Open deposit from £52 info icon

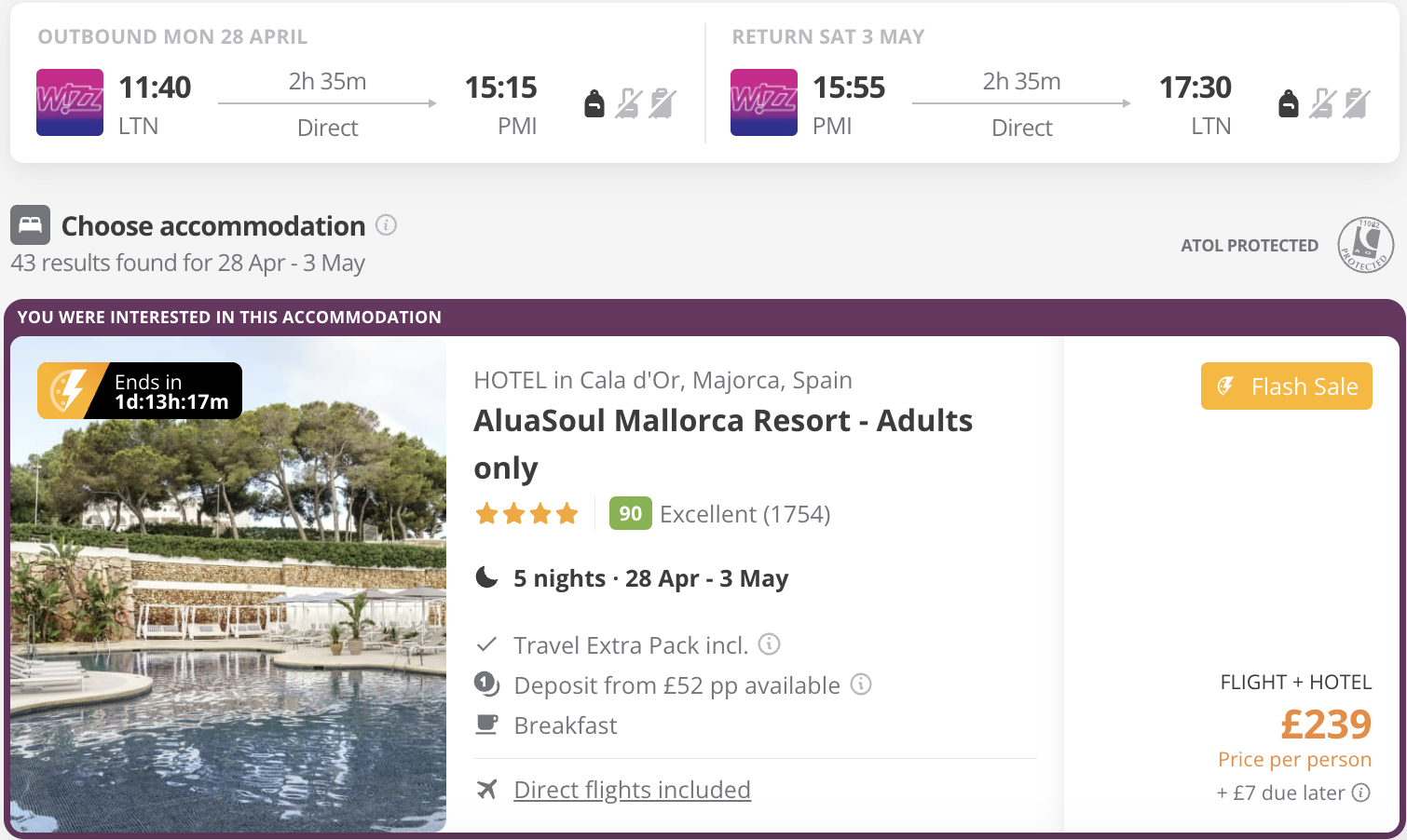[861, 684]
